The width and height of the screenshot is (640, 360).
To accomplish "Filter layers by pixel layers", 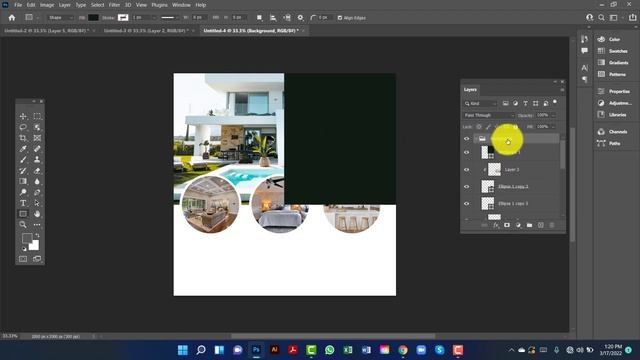I will 505,104.
